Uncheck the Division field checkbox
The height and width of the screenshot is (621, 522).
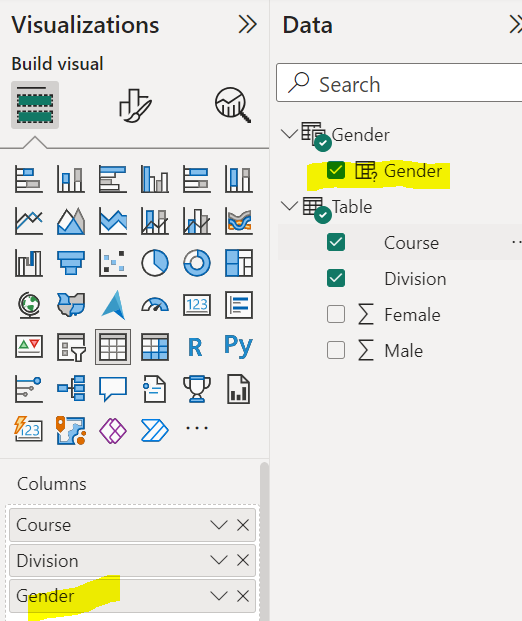coord(336,278)
